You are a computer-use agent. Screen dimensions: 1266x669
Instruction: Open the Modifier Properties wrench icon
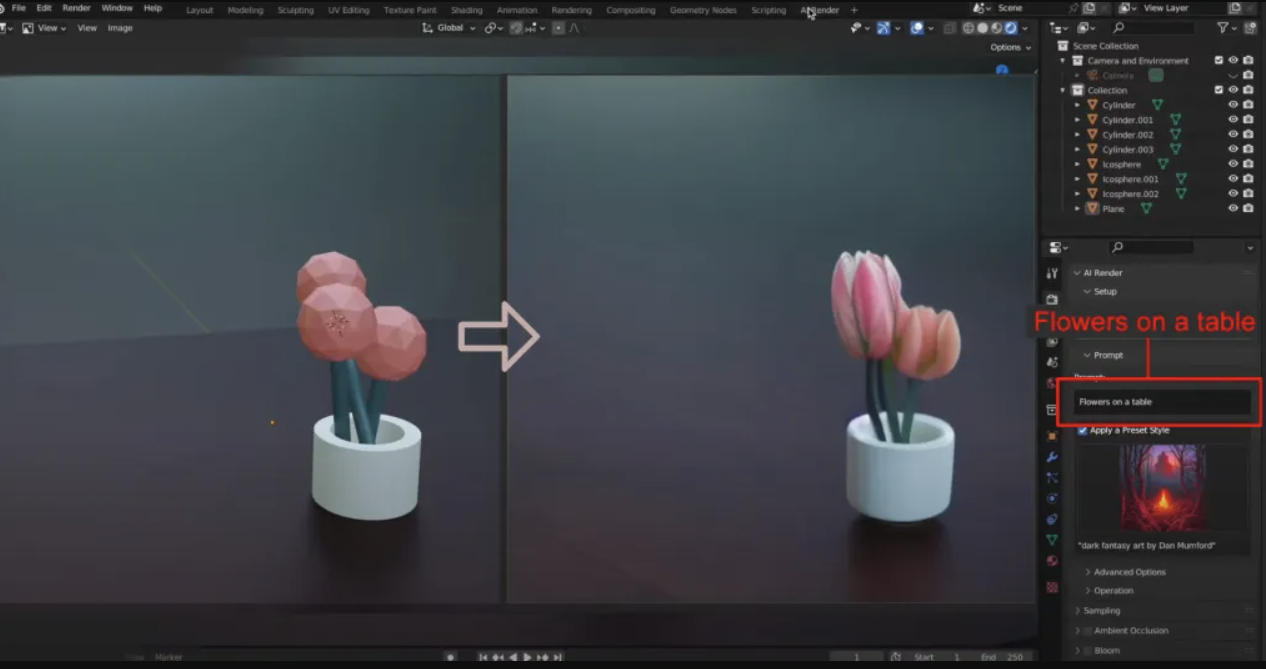point(1052,456)
